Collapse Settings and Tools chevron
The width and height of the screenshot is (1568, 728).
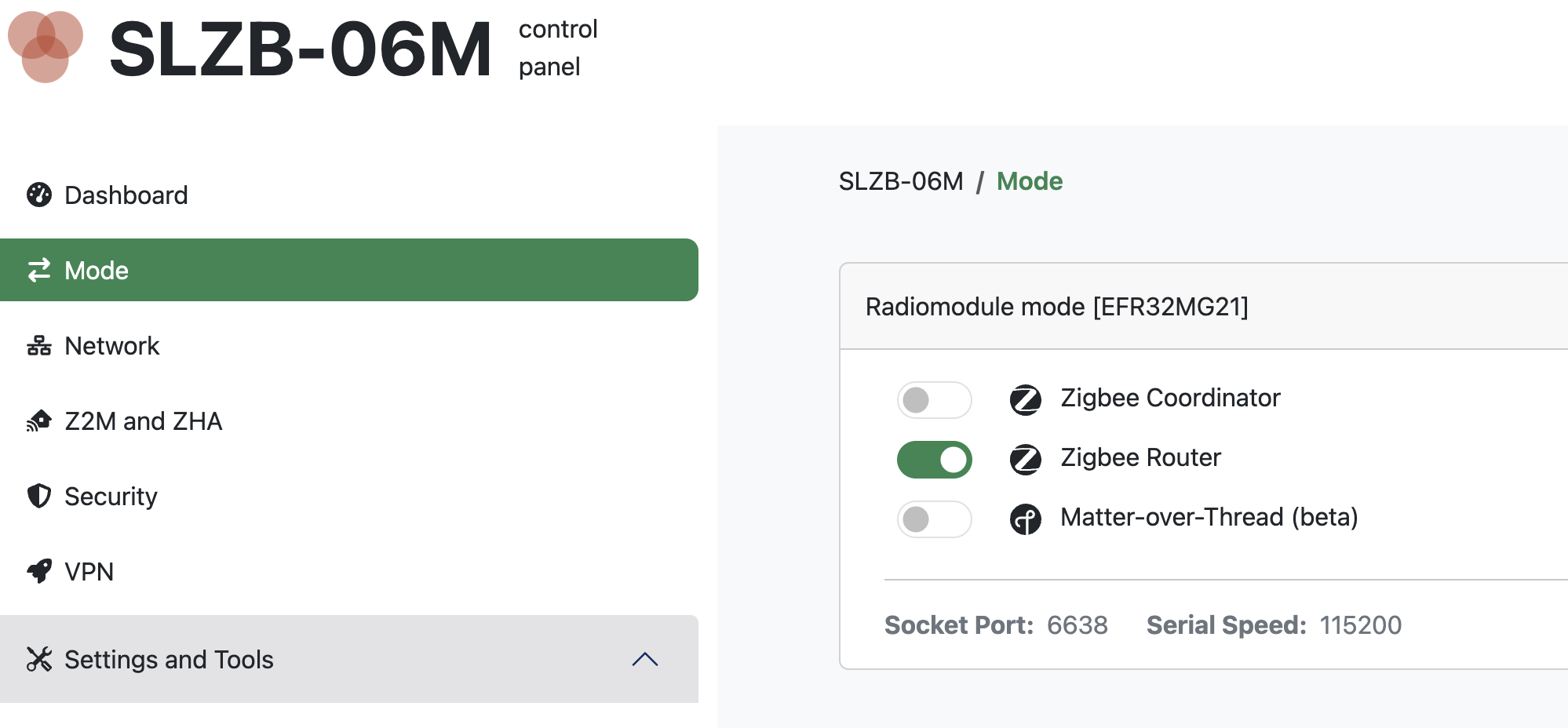point(644,659)
